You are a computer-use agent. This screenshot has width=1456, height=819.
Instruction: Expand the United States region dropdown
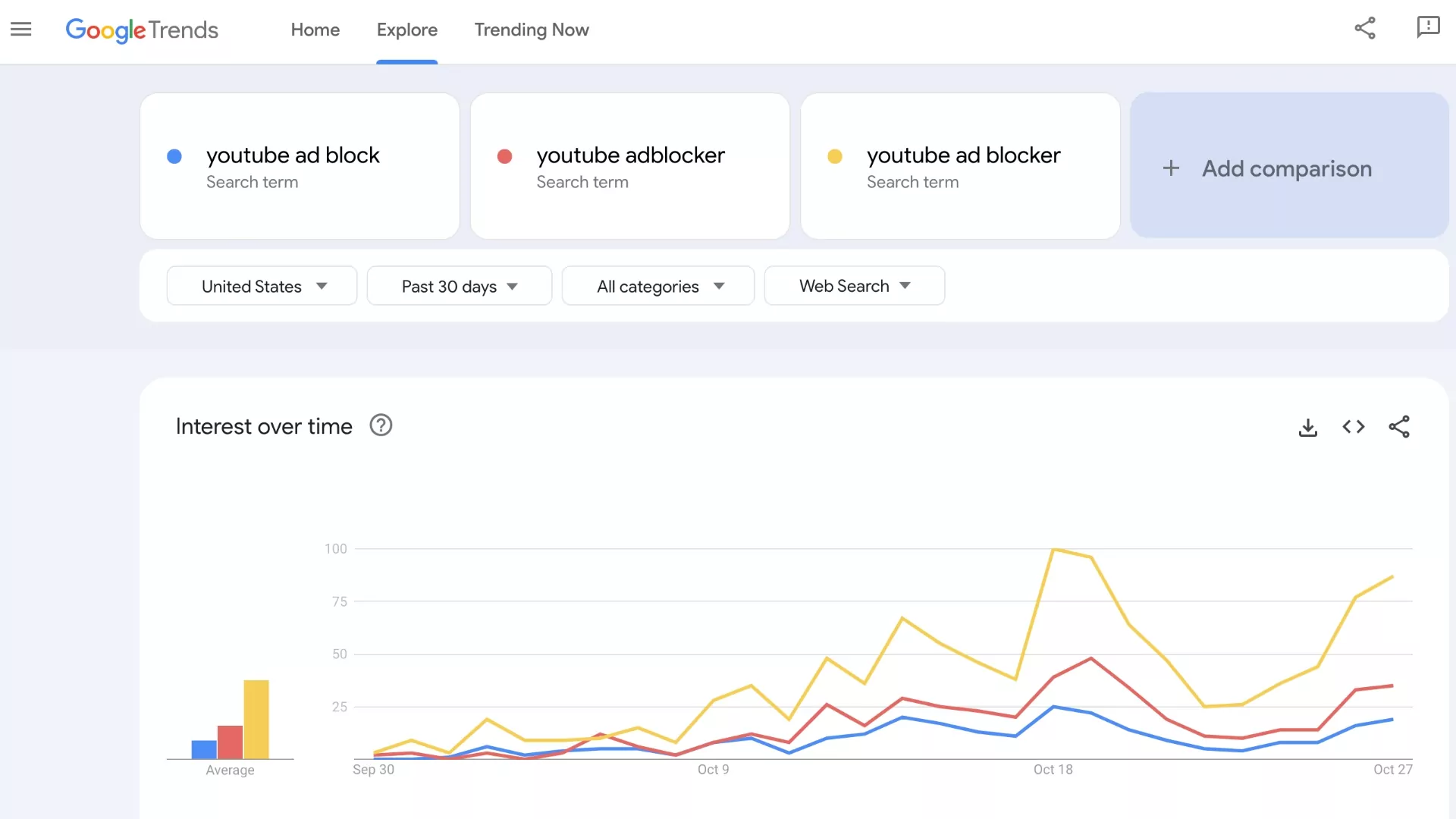[262, 286]
